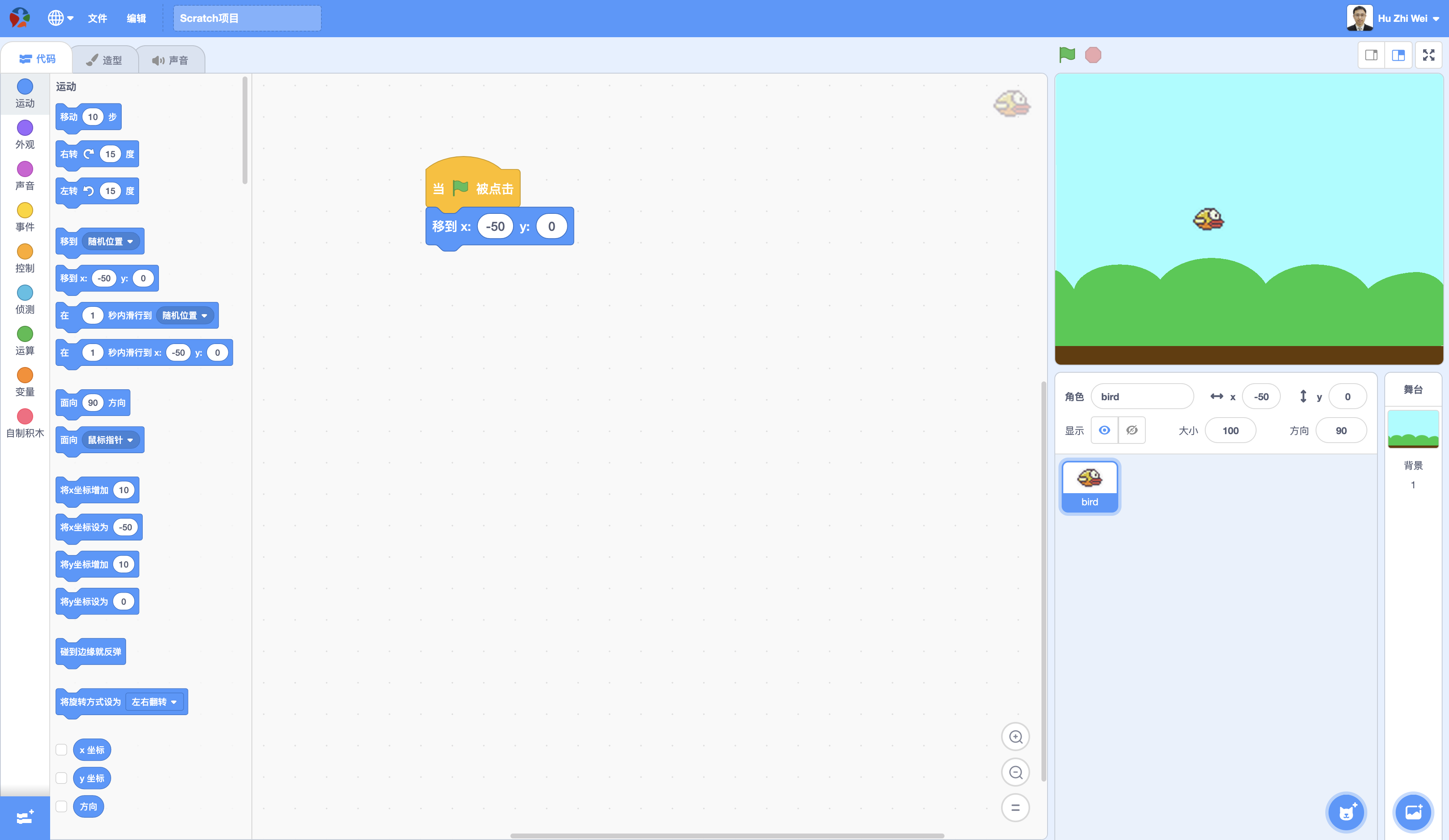Select the 运动 motion category
Image resolution: width=1449 pixels, height=840 pixels.
25,94
